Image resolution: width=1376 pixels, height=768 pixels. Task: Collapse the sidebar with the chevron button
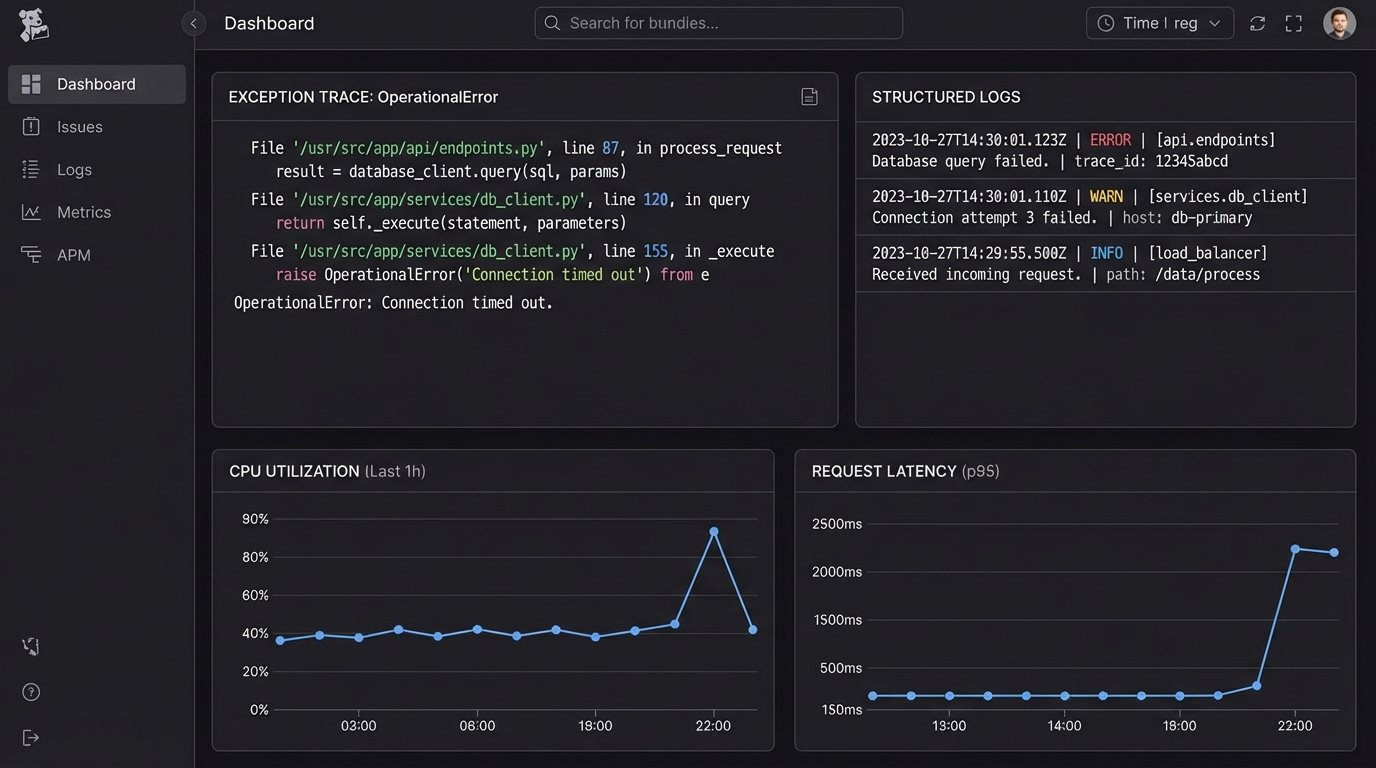point(193,23)
